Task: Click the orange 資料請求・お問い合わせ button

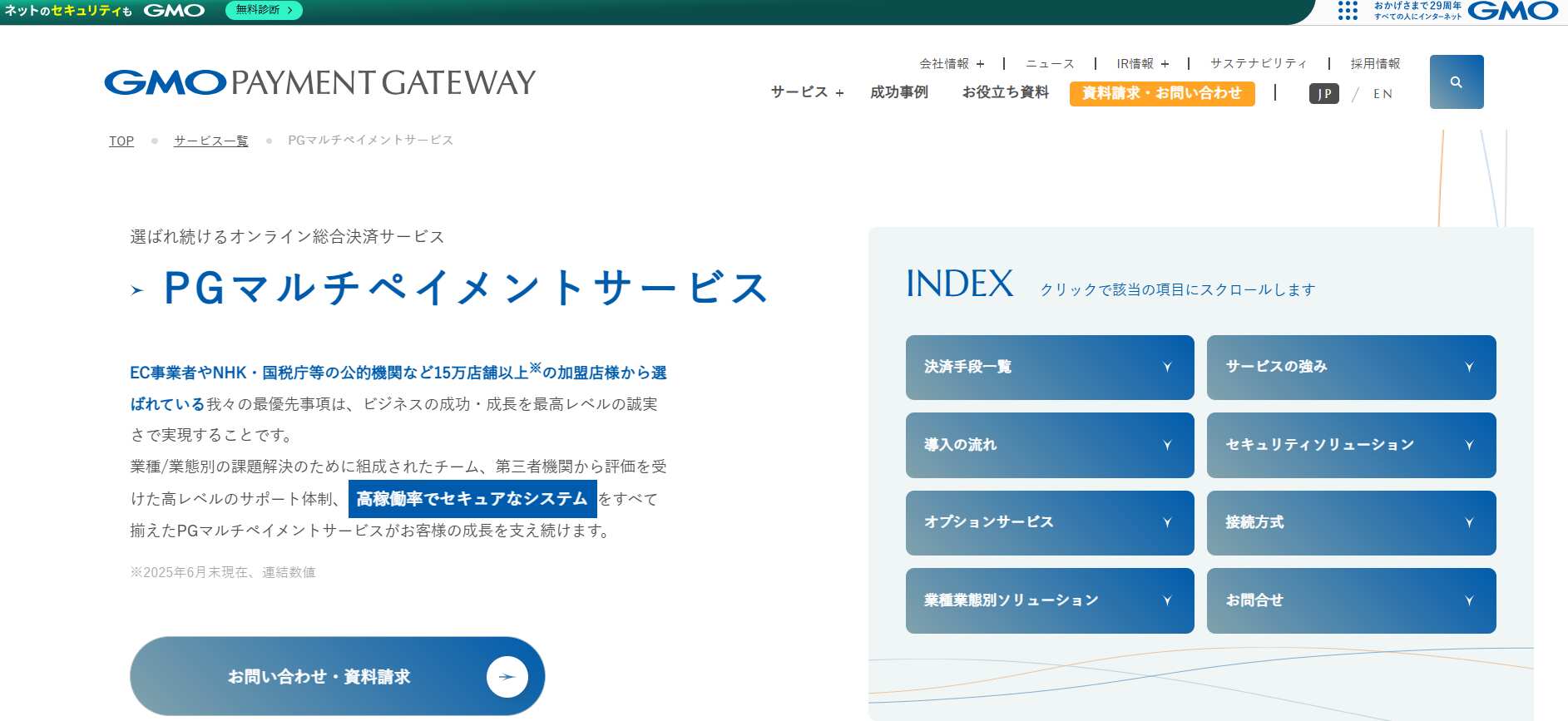Action: click(x=1161, y=93)
